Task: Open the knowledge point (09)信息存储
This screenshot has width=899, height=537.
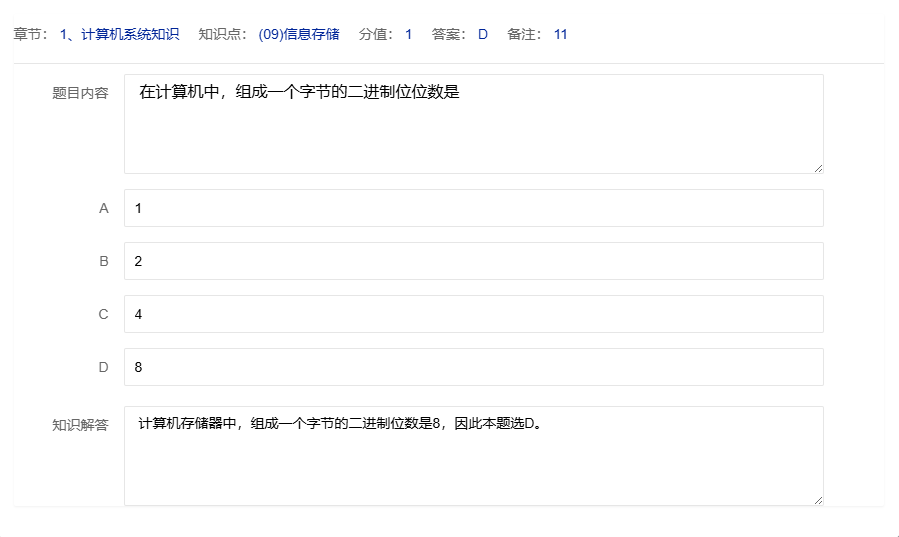Action: 298,34
